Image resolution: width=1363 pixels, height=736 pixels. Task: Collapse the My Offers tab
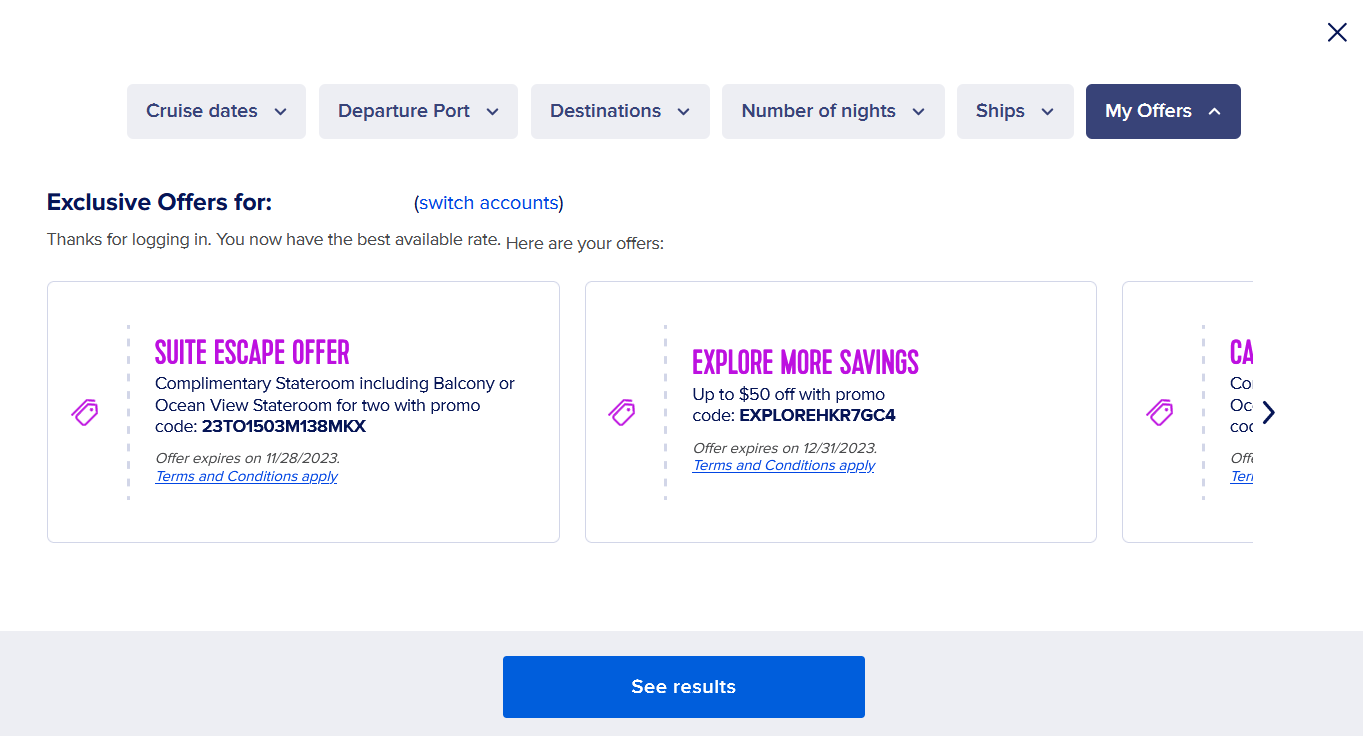click(x=1163, y=111)
